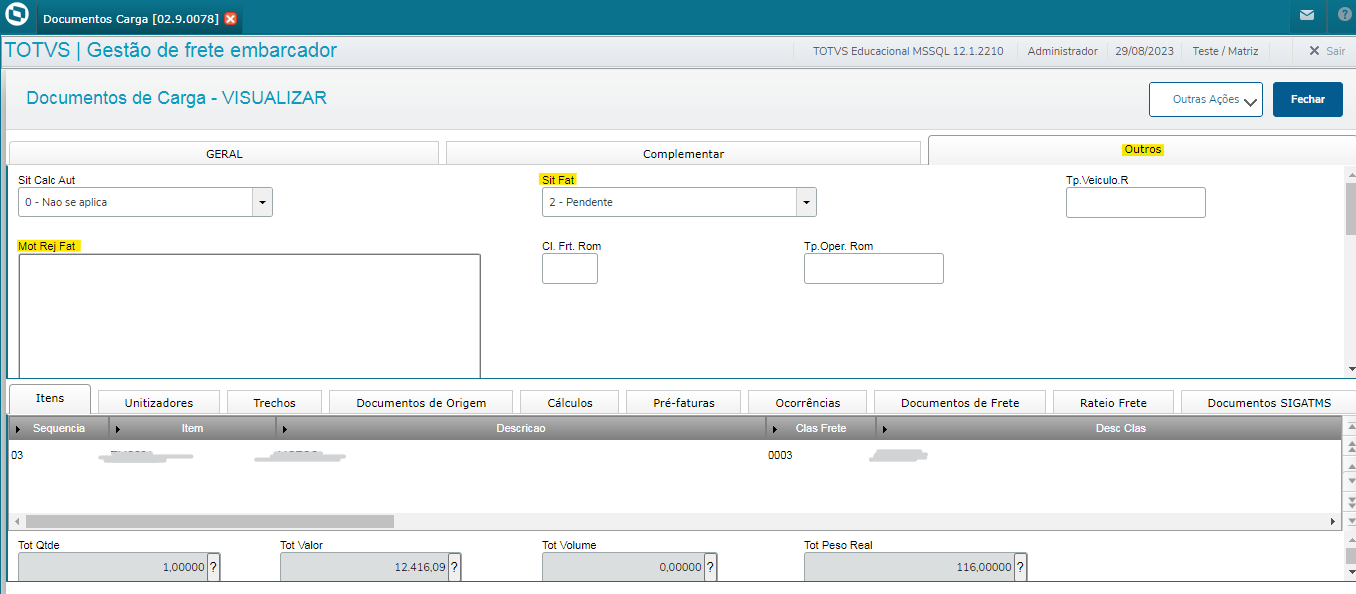Click the TOTVS logo icon
The image size is (1356, 594).
16,16
